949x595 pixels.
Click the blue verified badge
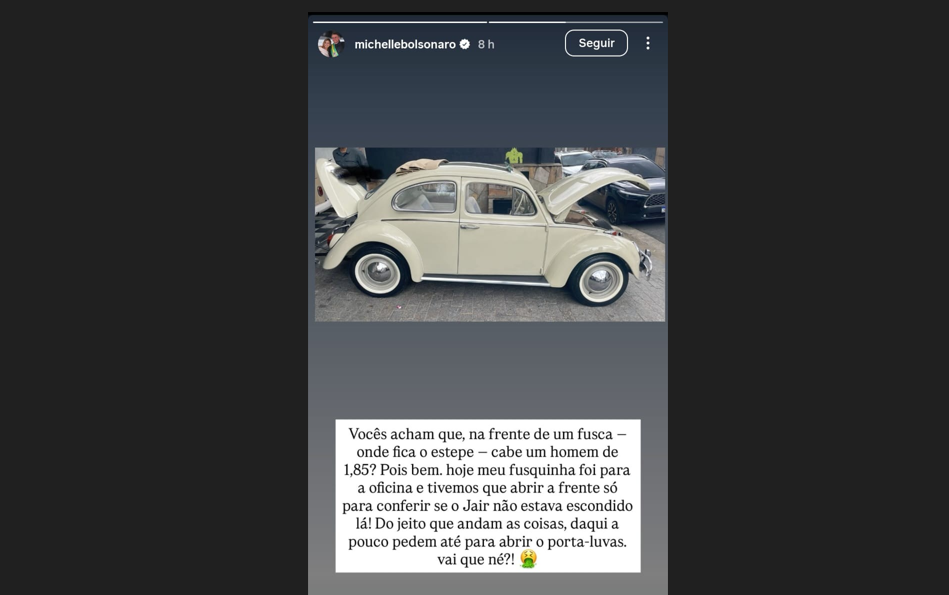[x=465, y=44]
